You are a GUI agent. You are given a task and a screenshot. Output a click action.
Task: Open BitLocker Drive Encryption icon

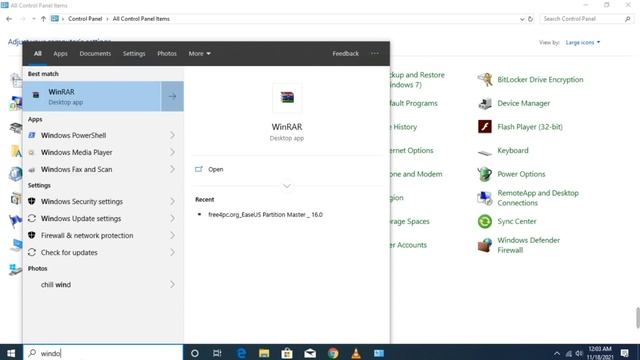pyautogui.click(x=485, y=80)
